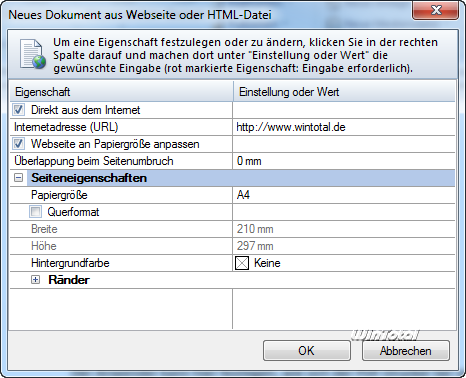466x378 pixels.
Task: Click the 'Direkt aus dem Internet' label
Action: [x=86, y=110]
